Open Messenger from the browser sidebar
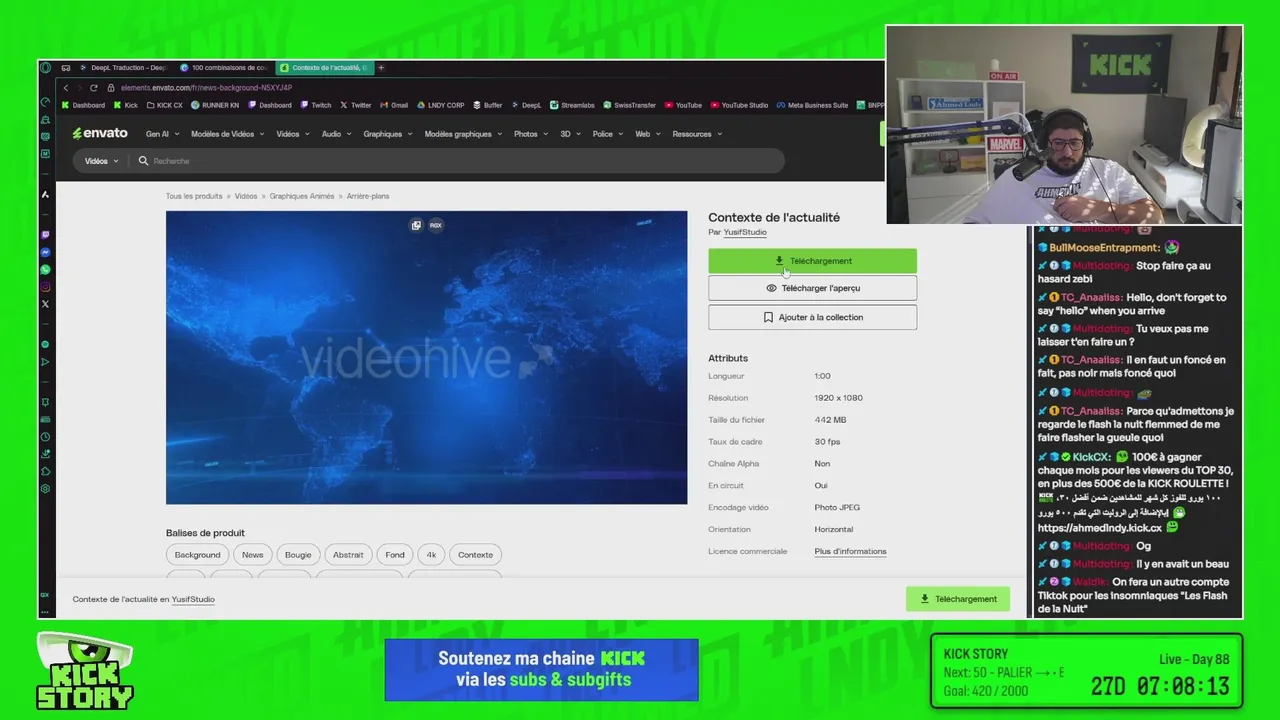 click(45, 253)
